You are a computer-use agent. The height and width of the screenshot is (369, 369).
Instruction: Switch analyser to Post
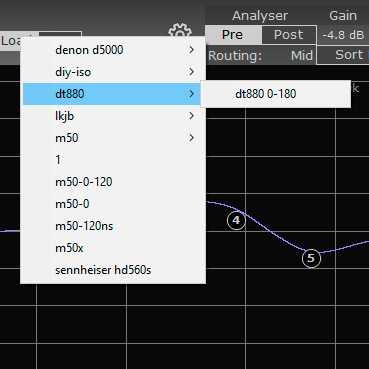(289, 35)
